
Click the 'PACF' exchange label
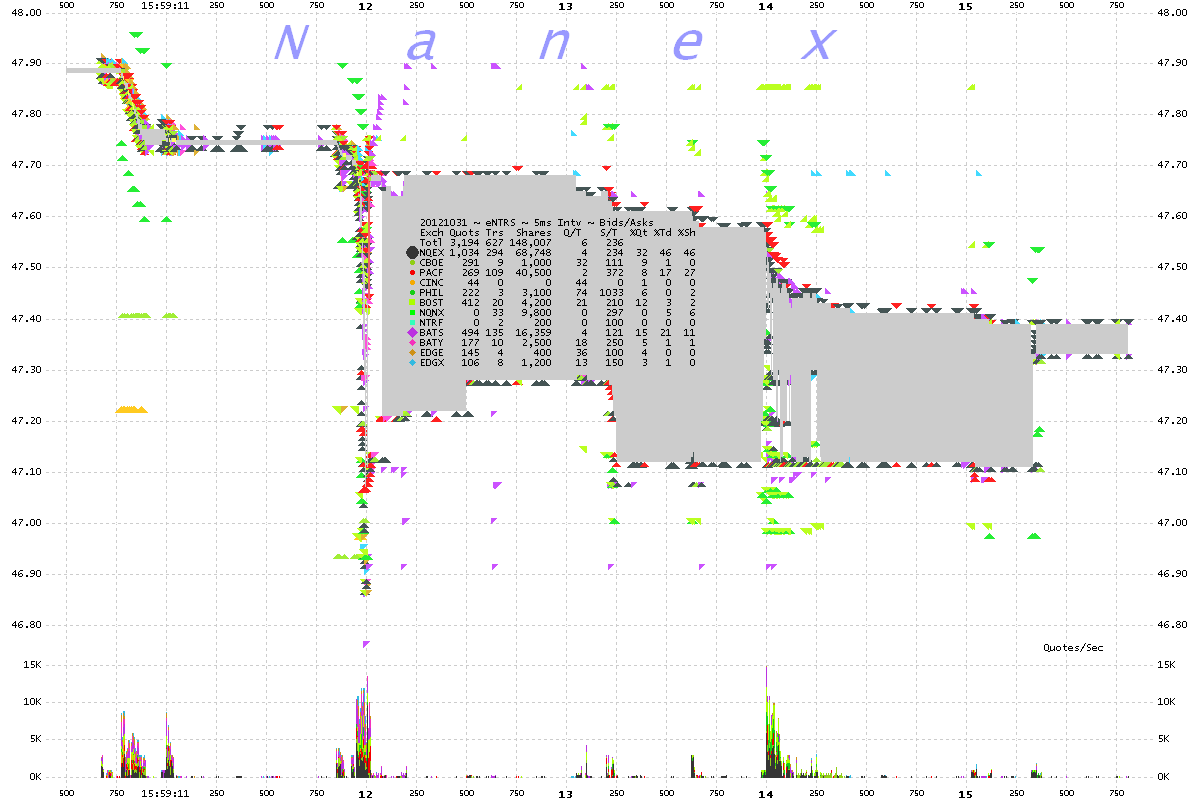[x=431, y=272]
